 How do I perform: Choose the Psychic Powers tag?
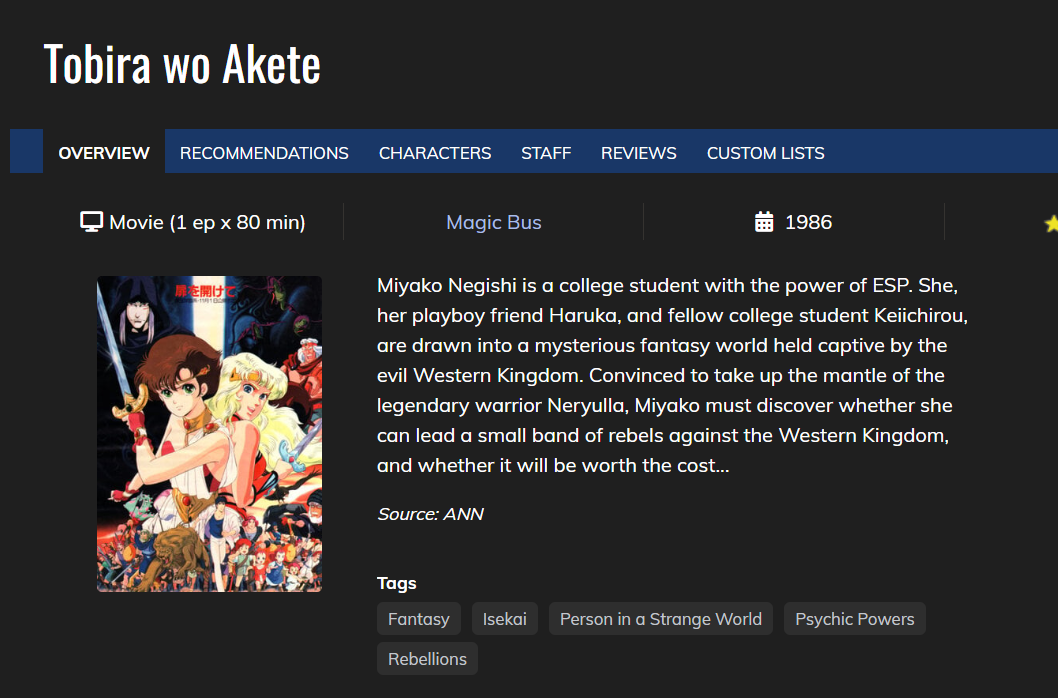click(855, 619)
